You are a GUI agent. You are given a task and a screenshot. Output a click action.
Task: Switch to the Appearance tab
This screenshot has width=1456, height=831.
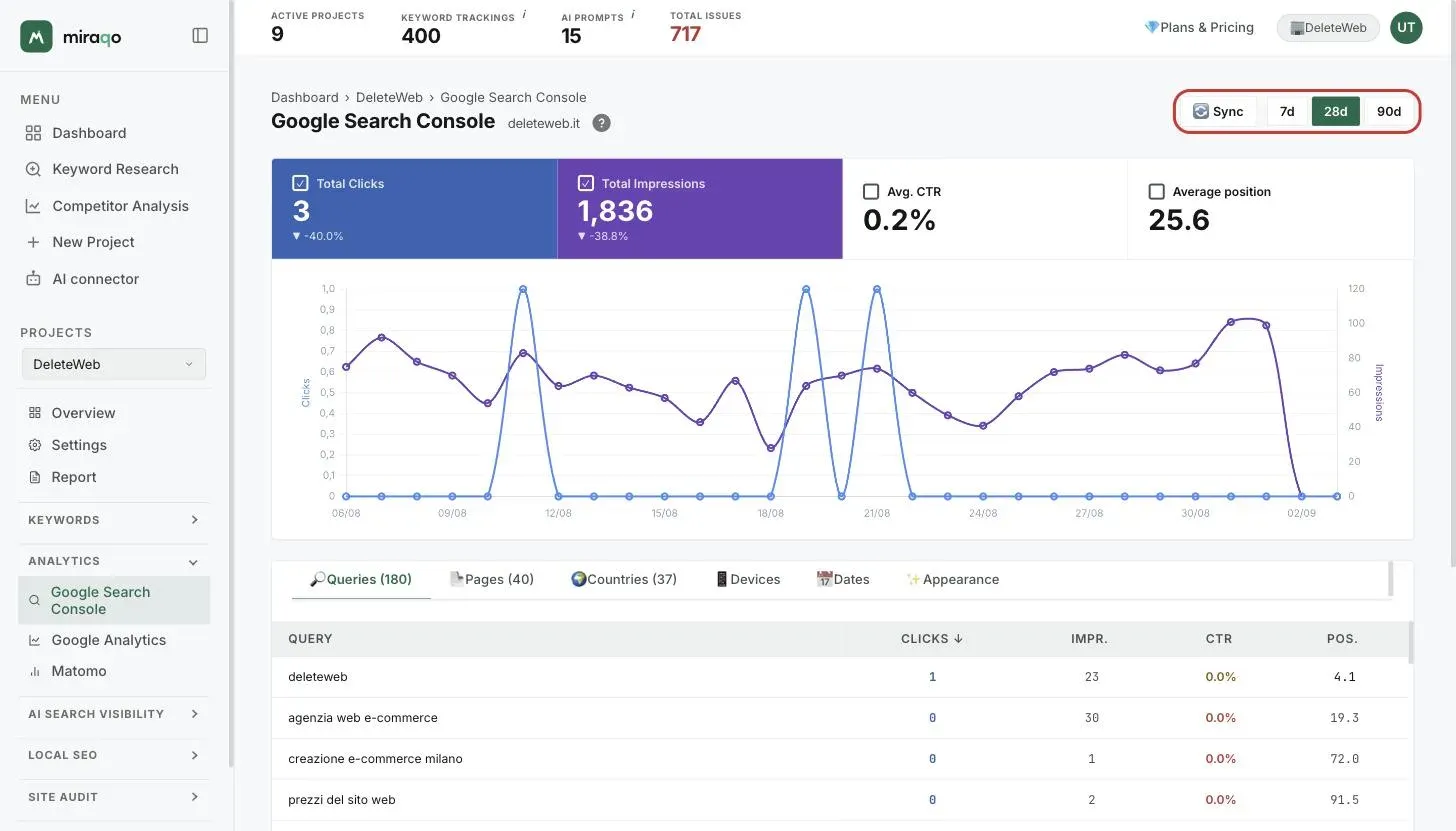[952, 579]
